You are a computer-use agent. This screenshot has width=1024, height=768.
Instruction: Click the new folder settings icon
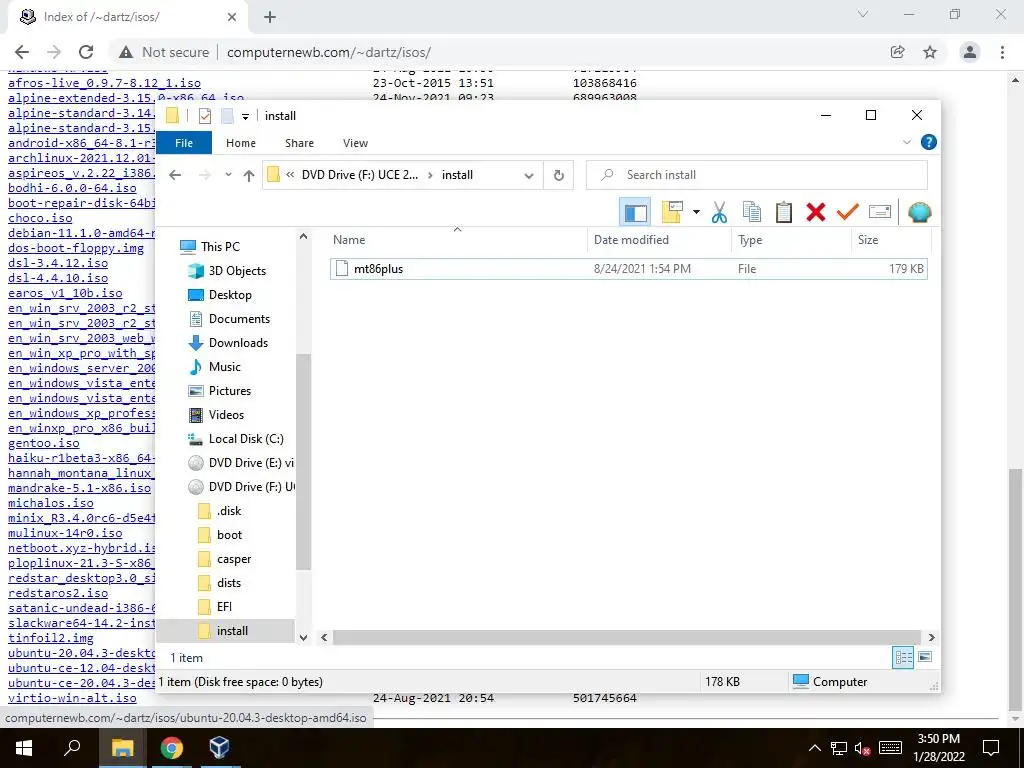(x=672, y=212)
